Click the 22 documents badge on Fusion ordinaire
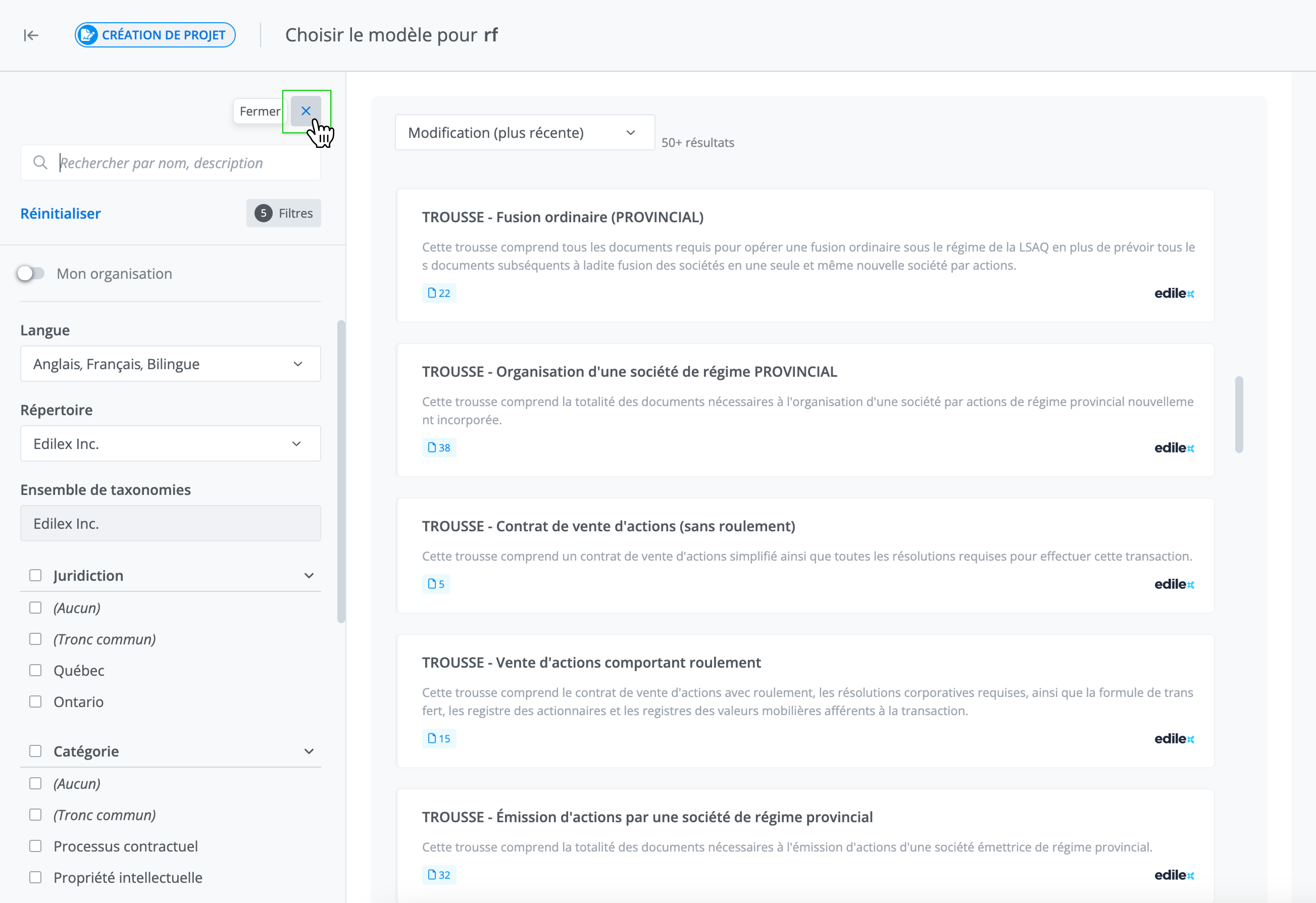 pyautogui.click(x=439, y=293)
